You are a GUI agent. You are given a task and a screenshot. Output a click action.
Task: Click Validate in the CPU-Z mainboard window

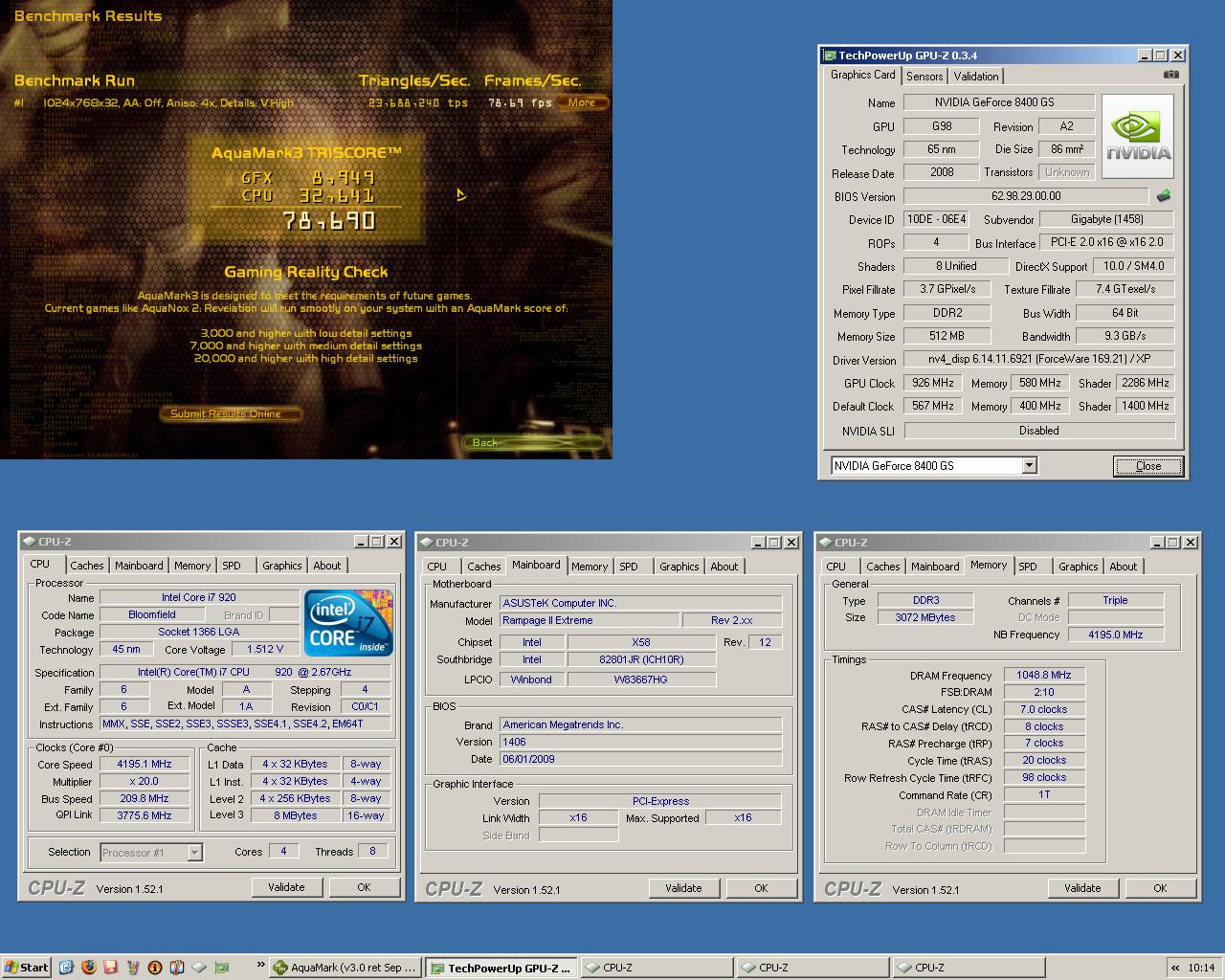click(x=683, y=888)
